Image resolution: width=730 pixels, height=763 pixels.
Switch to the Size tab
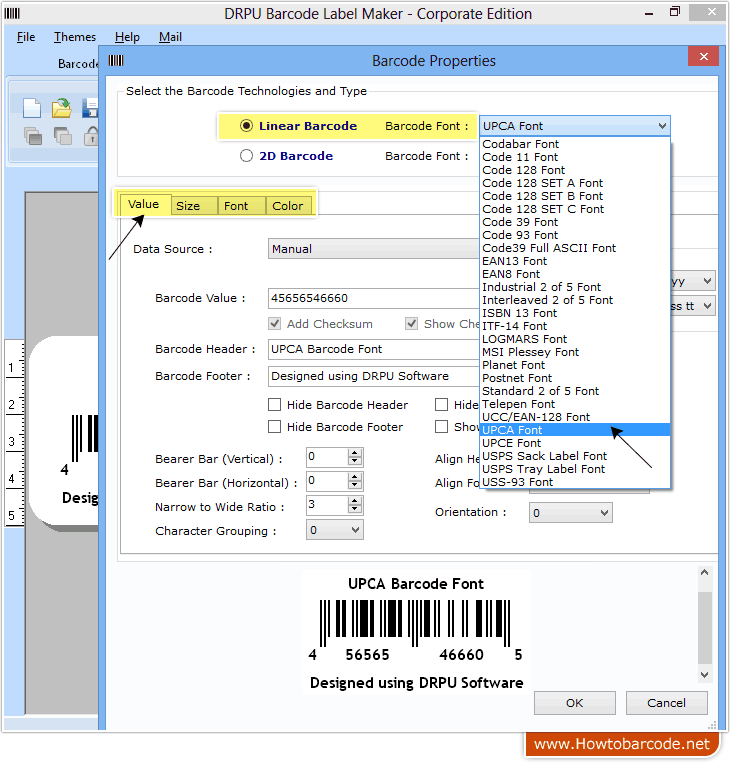(194, 206)
